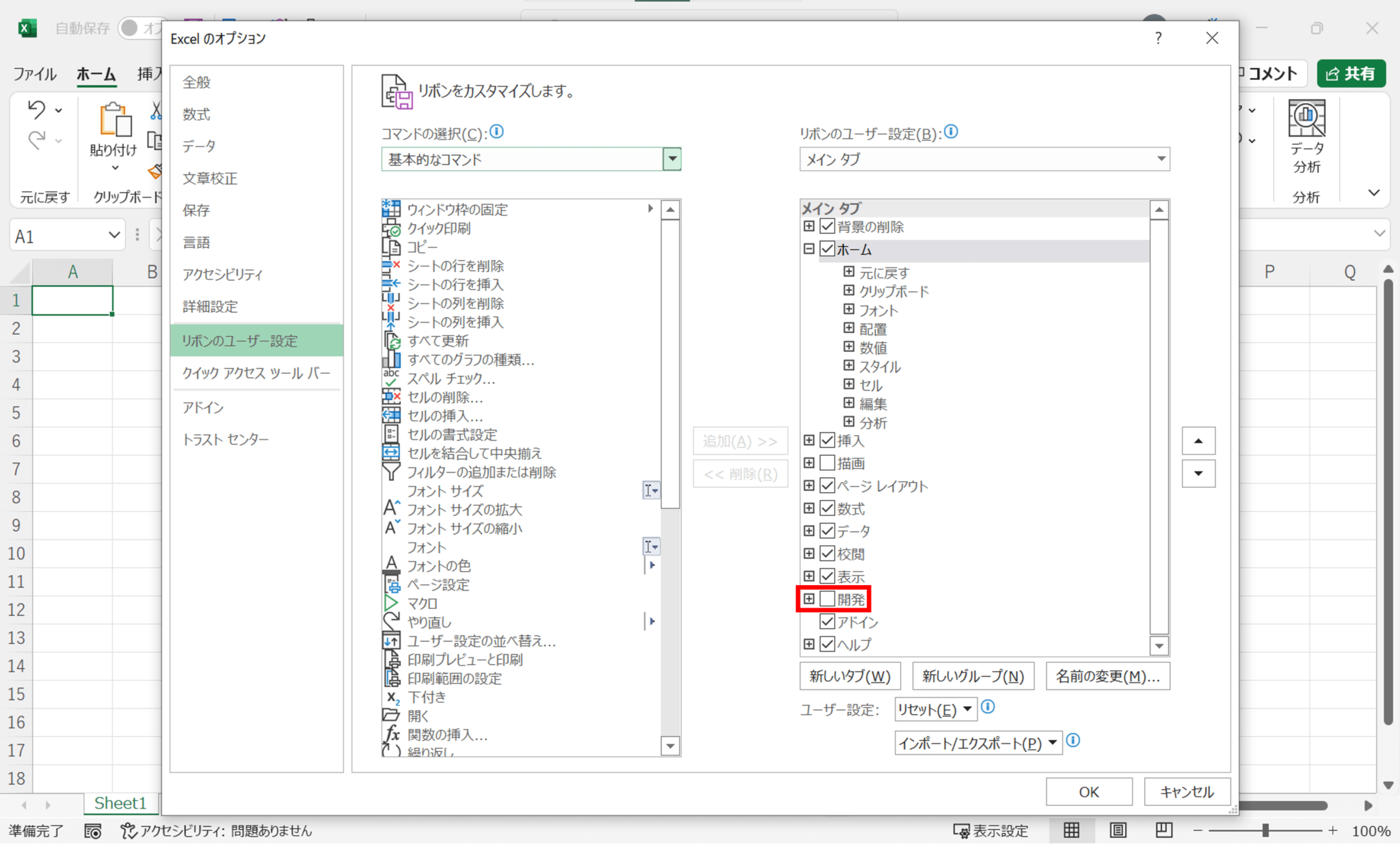The height and width of the screenshot is (844, 1400).
Task: Enable the 開発 tab checkbox
Action: pos(827,599)
